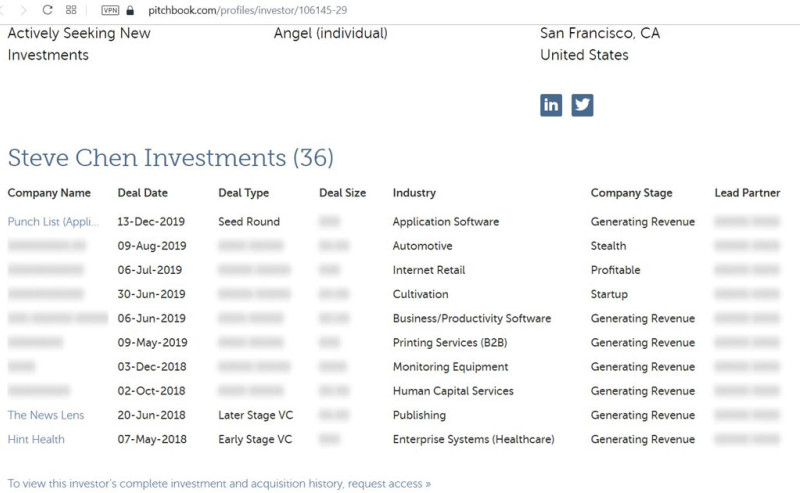Click the request access link
Image resolution: width=800 pixels, height=493 pixels.
tap(389, 483)
